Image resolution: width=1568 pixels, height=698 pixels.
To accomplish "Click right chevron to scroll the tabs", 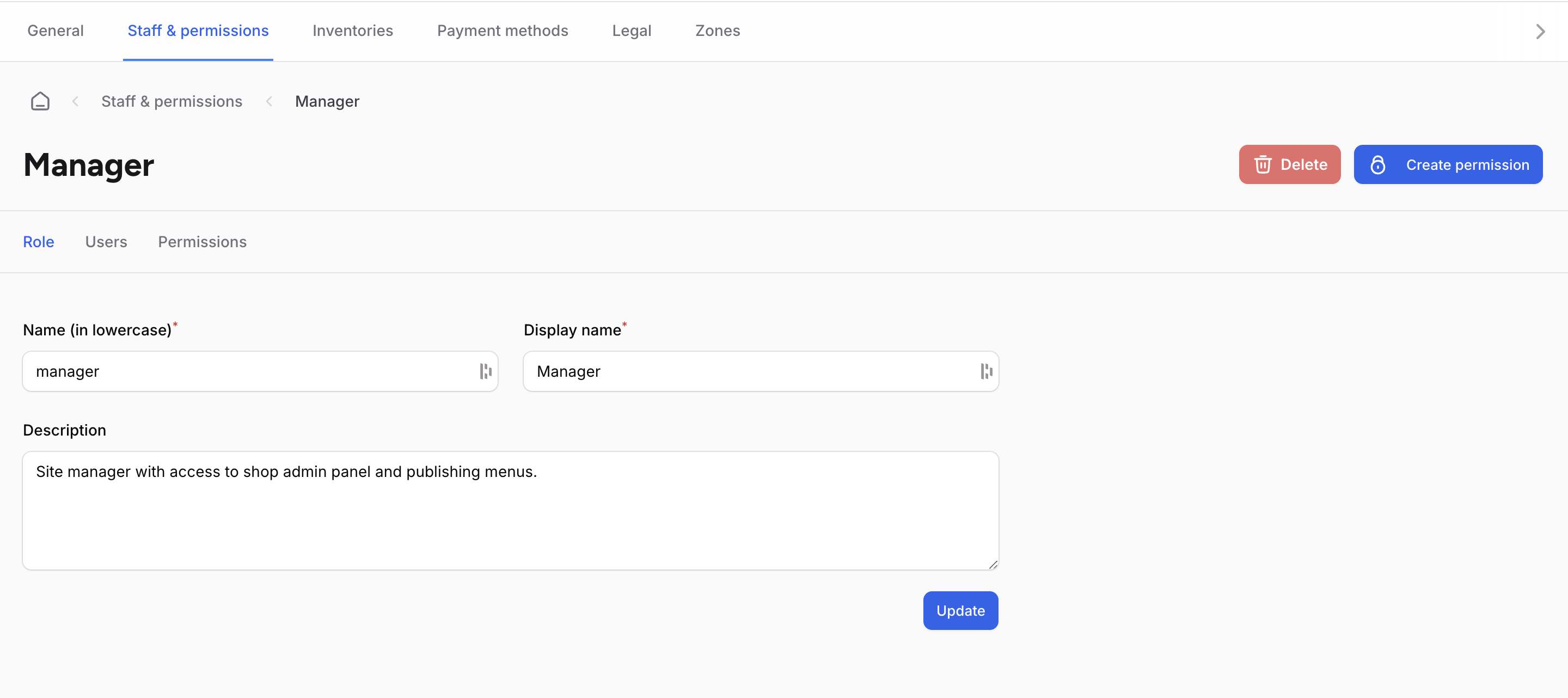I will tap(1540, 32).
